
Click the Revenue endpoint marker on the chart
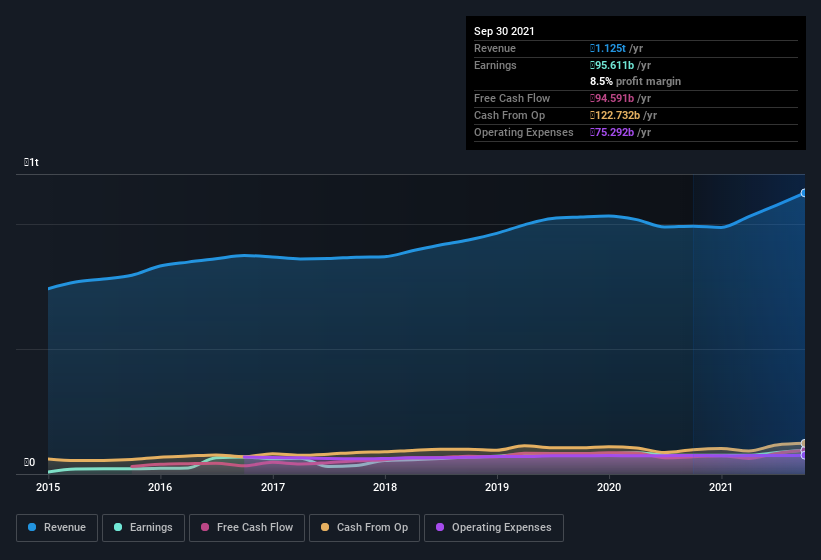coord(803,193)
